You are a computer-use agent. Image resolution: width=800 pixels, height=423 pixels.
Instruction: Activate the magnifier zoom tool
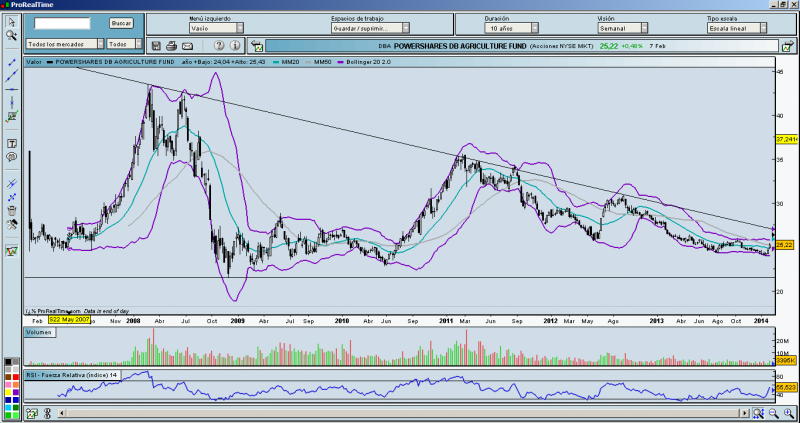coord(11,35)
